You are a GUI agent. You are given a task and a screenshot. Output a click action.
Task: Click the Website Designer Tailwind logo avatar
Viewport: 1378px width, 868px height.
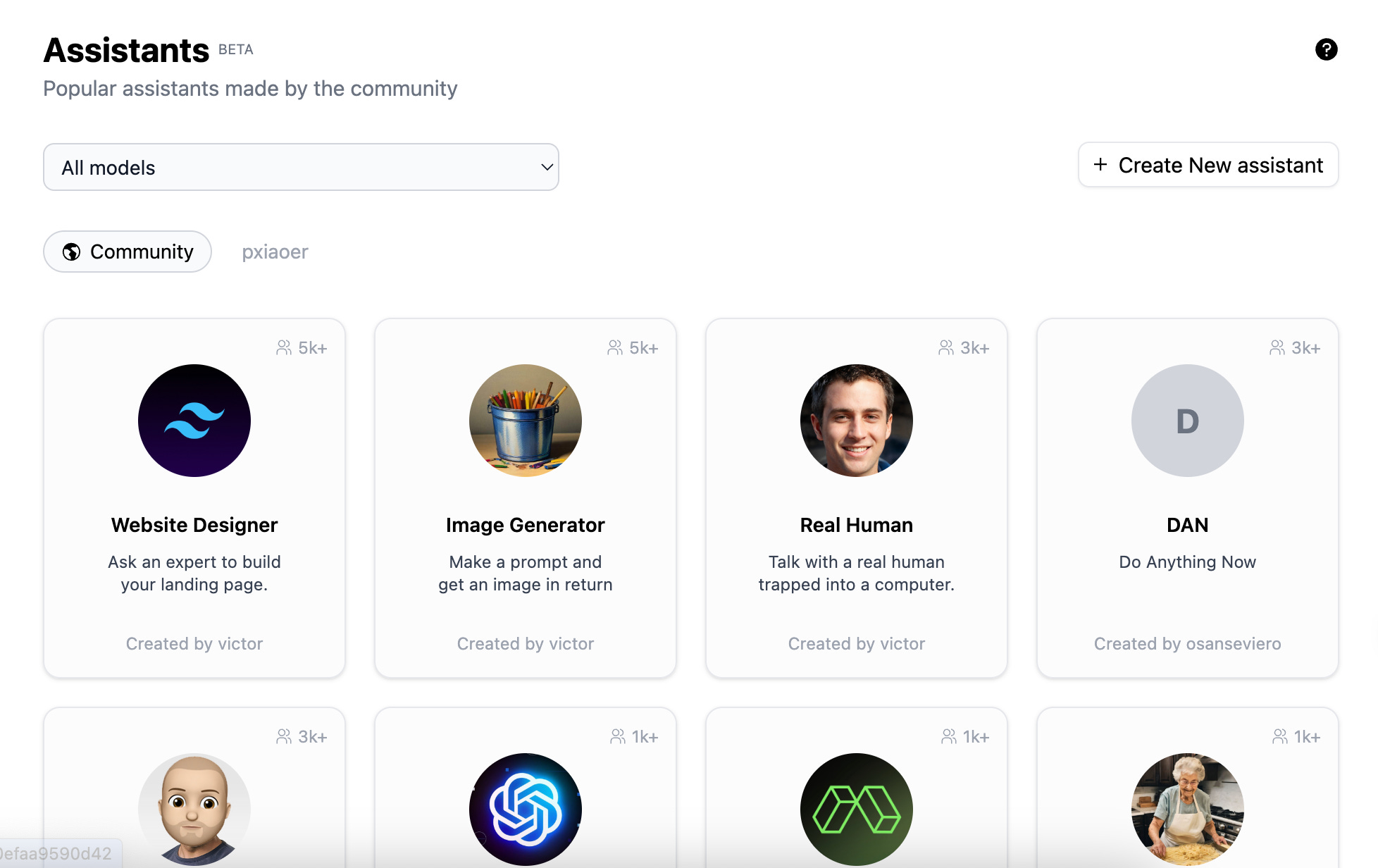(x=194, y=421)
